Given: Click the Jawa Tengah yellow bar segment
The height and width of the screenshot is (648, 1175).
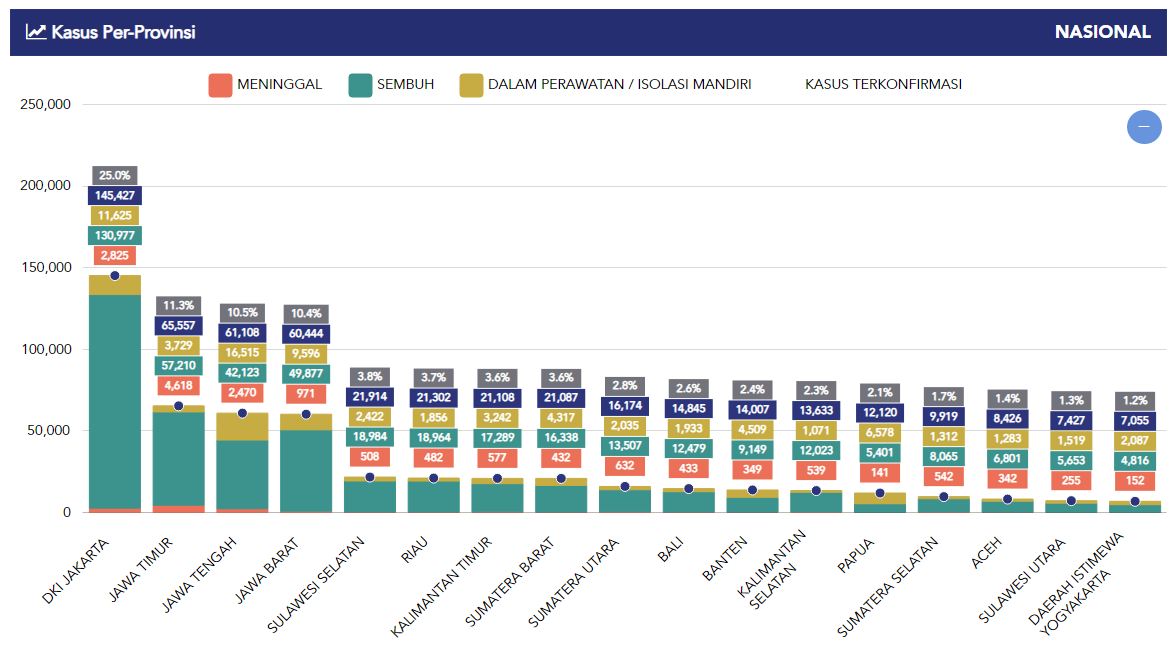Looking at the screenshot, I should [x=243, y=427].
